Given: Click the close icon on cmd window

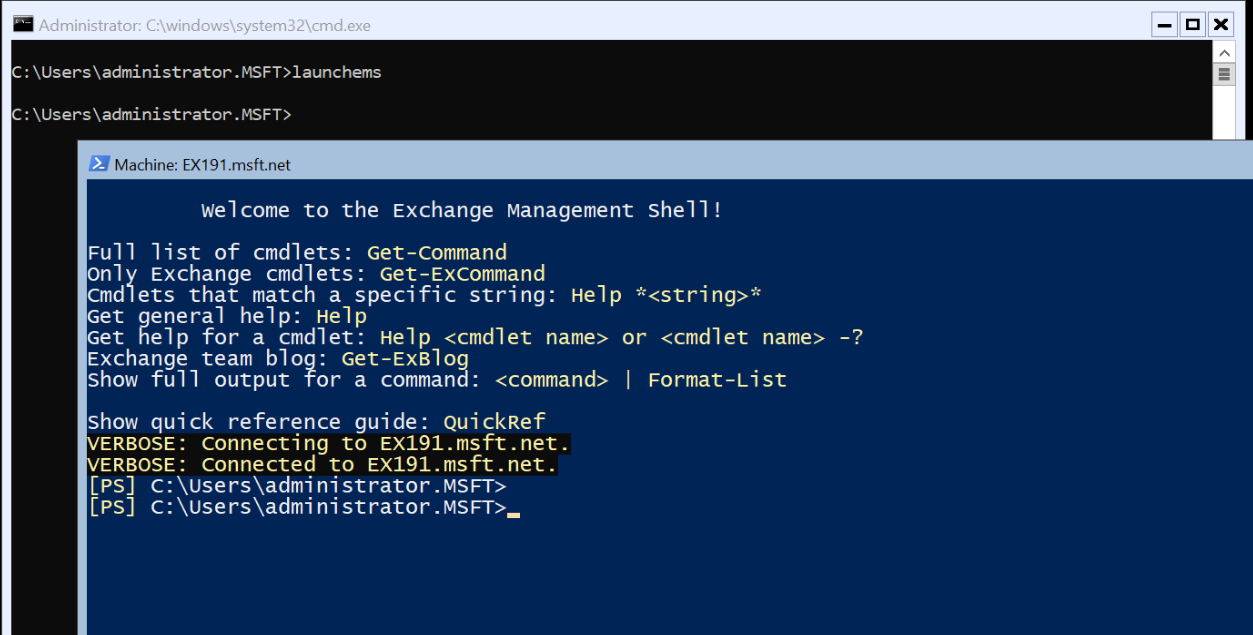Looking at the screenshot, I should 1220,24.
